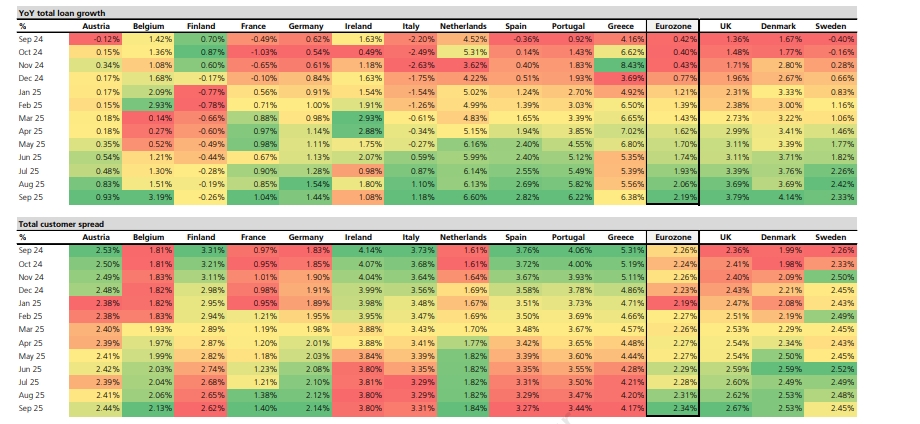The width and height of the screenshot is (920, 424).
Task: Click Jan 25 row label in customer spread table
Action: tap(30, 302)
